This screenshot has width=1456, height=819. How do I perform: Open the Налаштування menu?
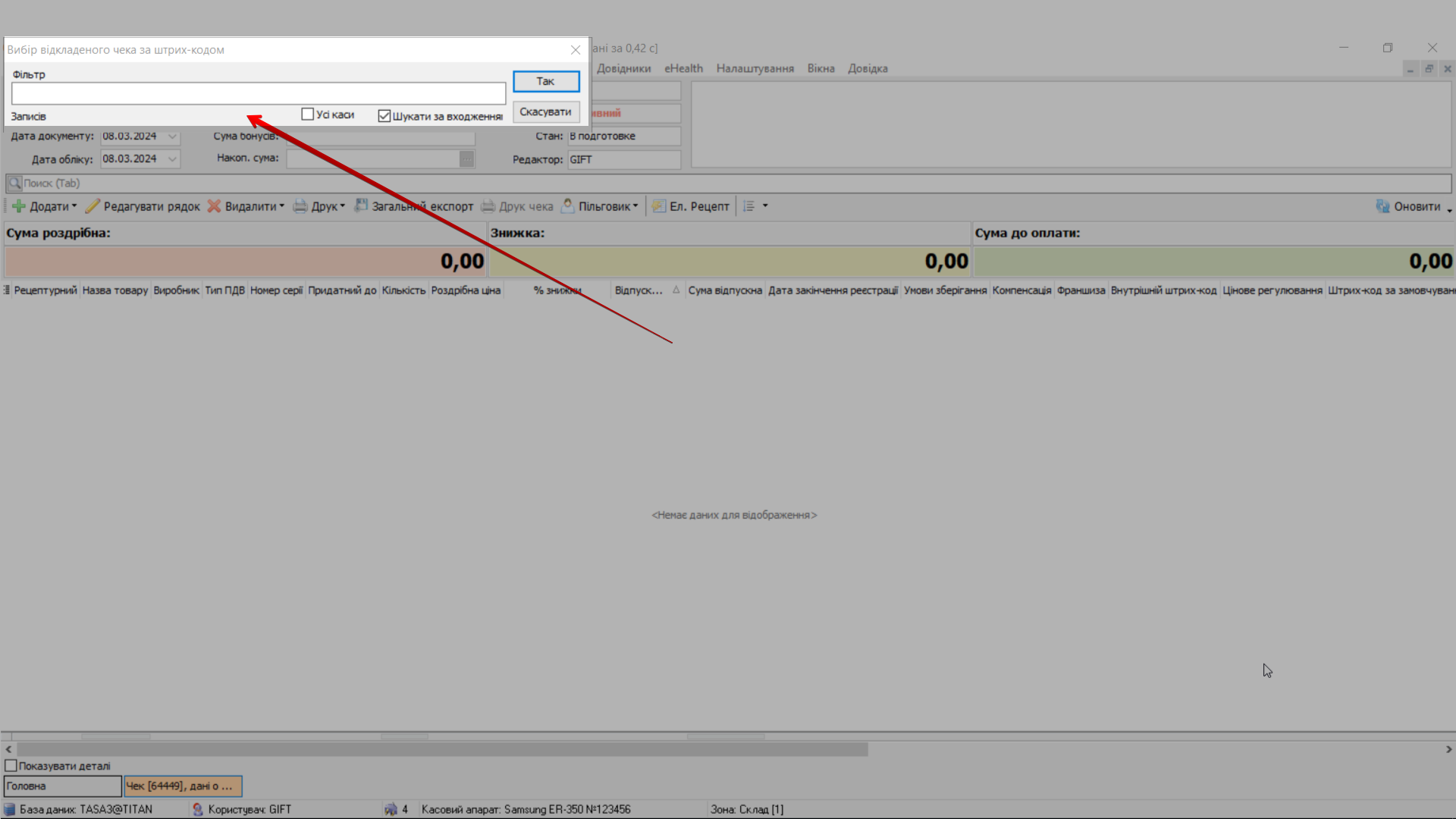(755, 68)
